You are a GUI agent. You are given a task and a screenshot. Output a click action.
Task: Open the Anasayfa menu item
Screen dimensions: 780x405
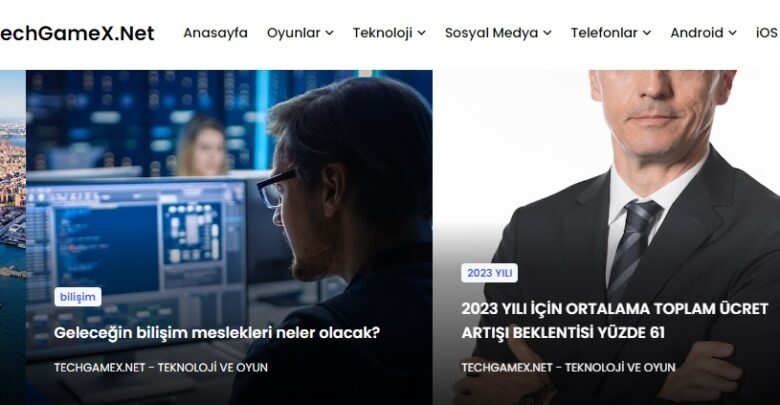pyautogui.click(x=215, y=33)
